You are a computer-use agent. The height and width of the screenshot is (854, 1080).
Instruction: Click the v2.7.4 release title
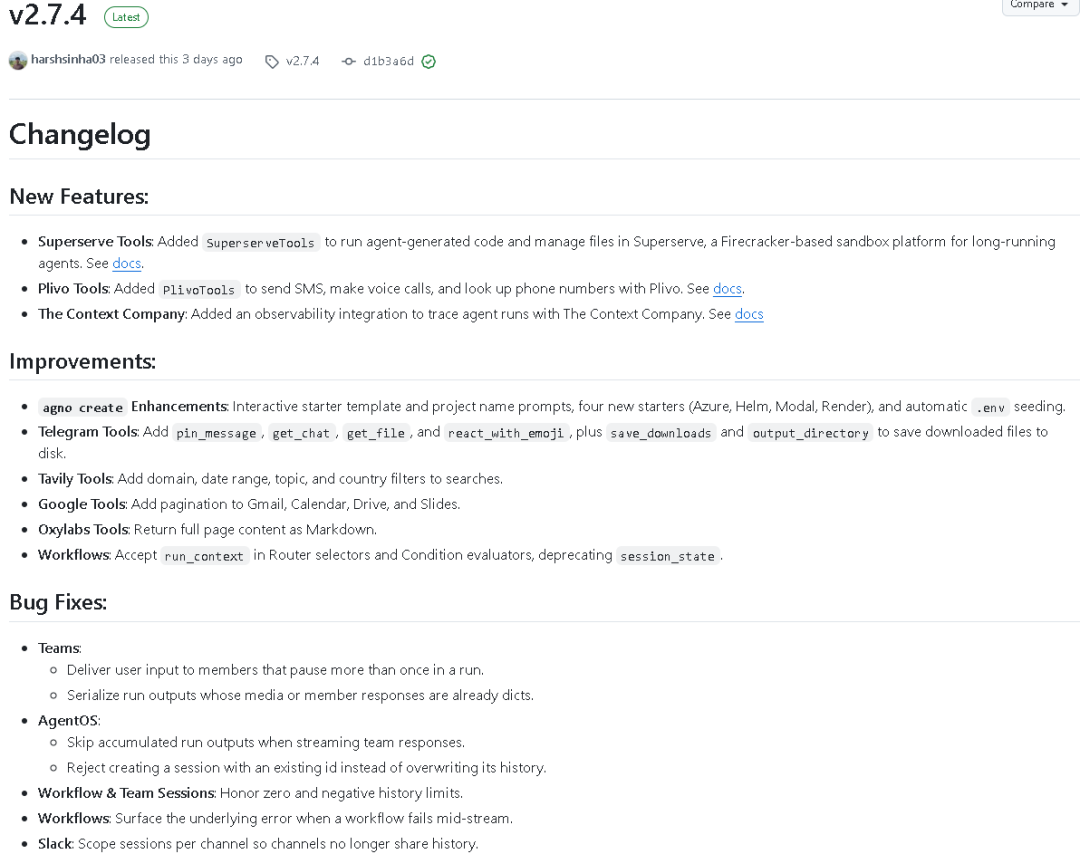click(48, 14)
